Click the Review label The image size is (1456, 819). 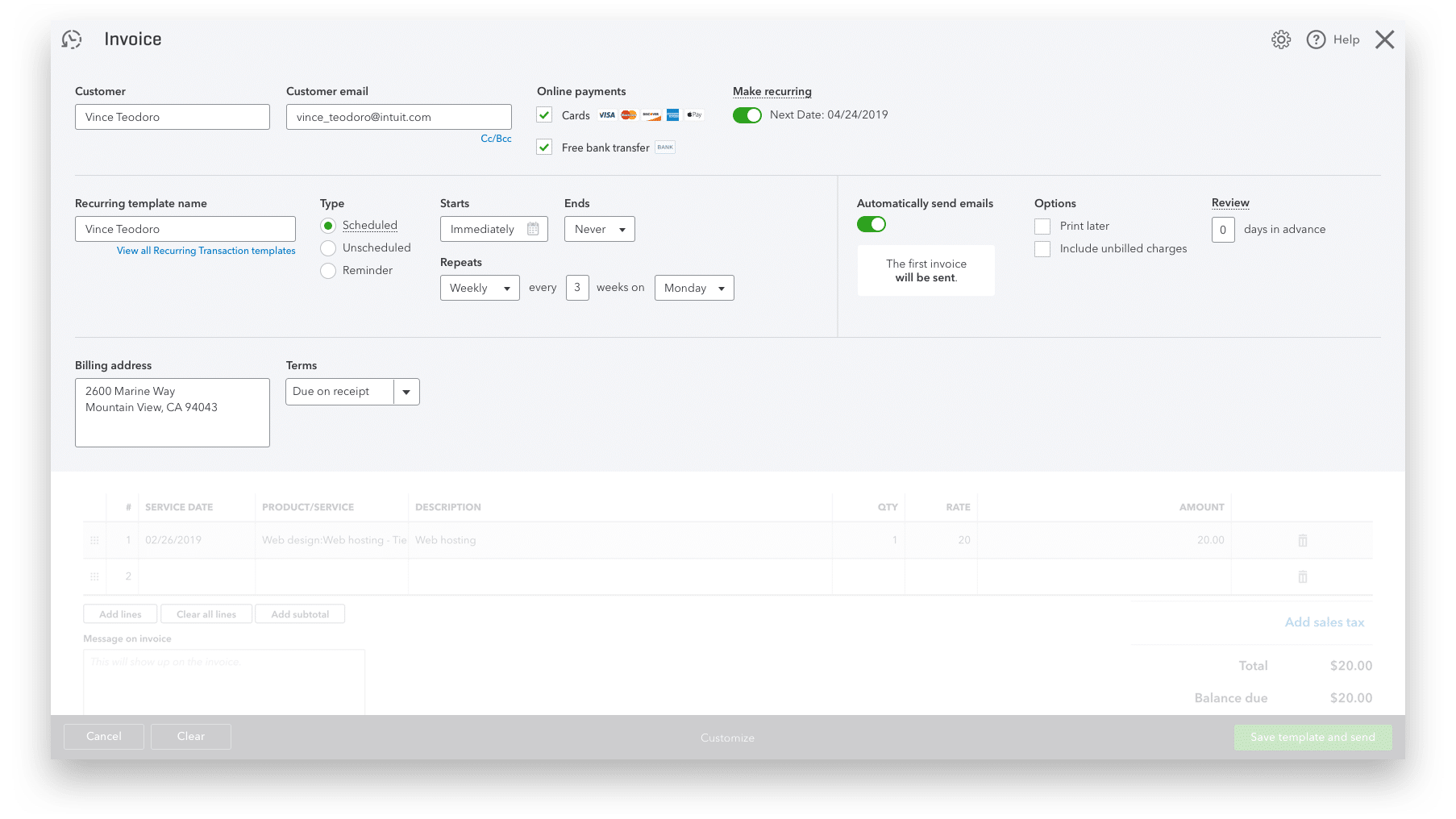1230,203
